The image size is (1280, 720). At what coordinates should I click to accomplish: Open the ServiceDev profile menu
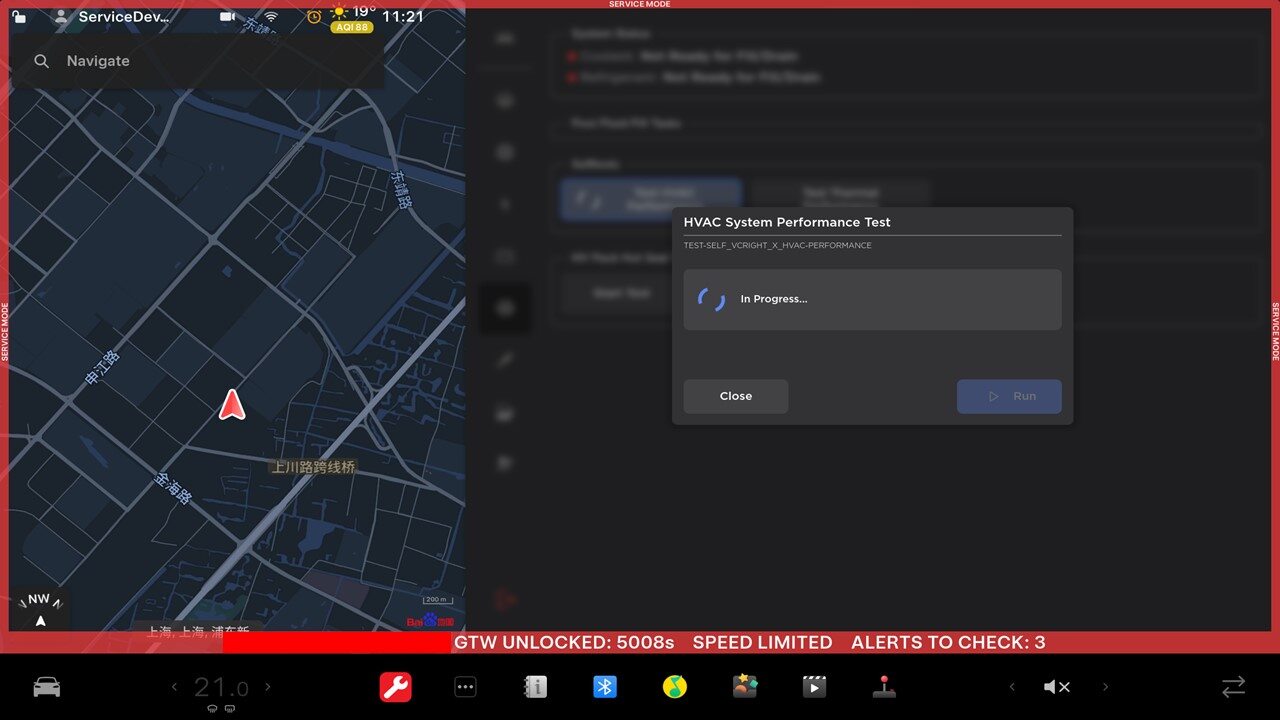point(114,17)
